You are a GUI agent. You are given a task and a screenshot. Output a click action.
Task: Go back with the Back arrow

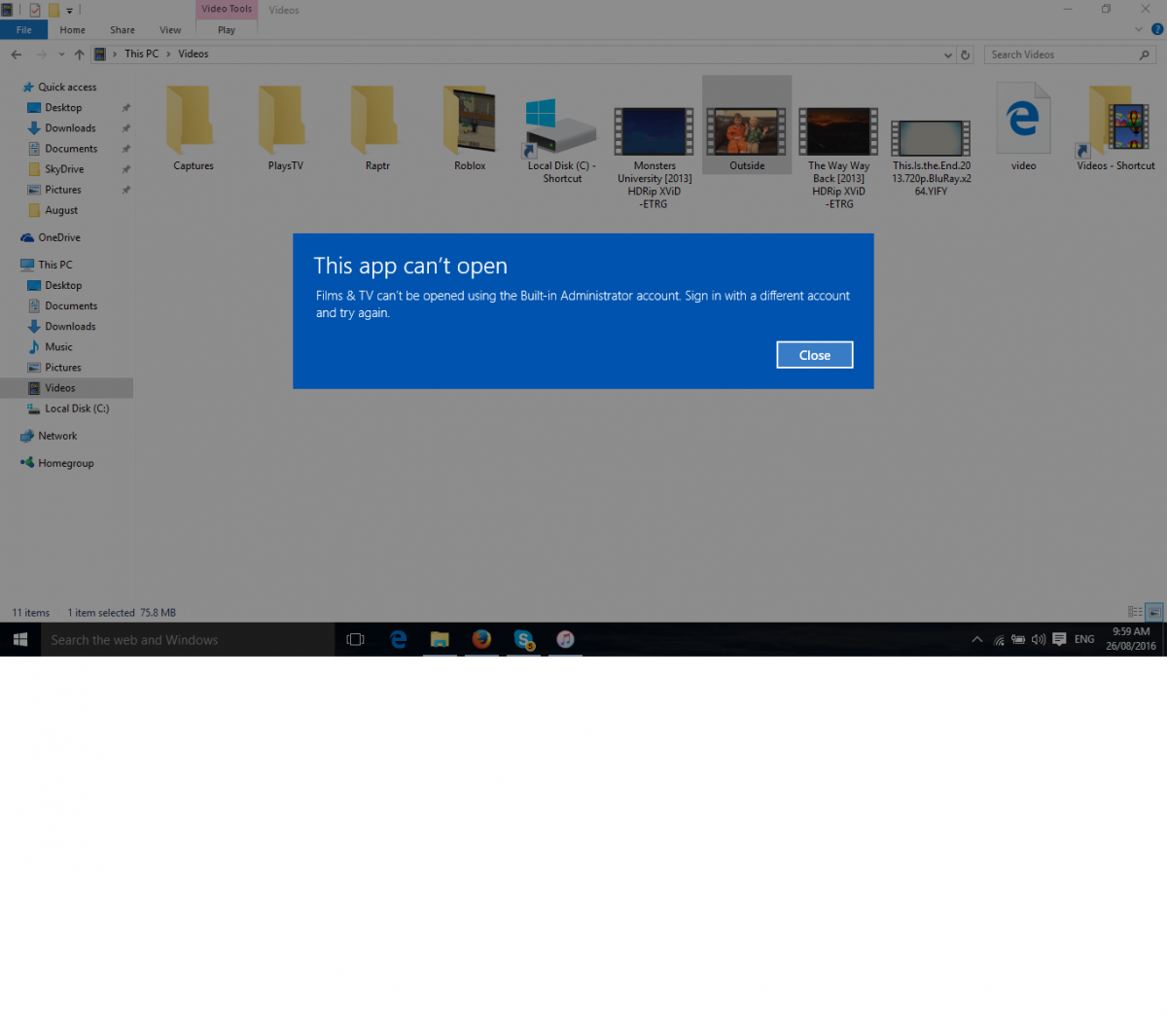(x=17, y=54)
